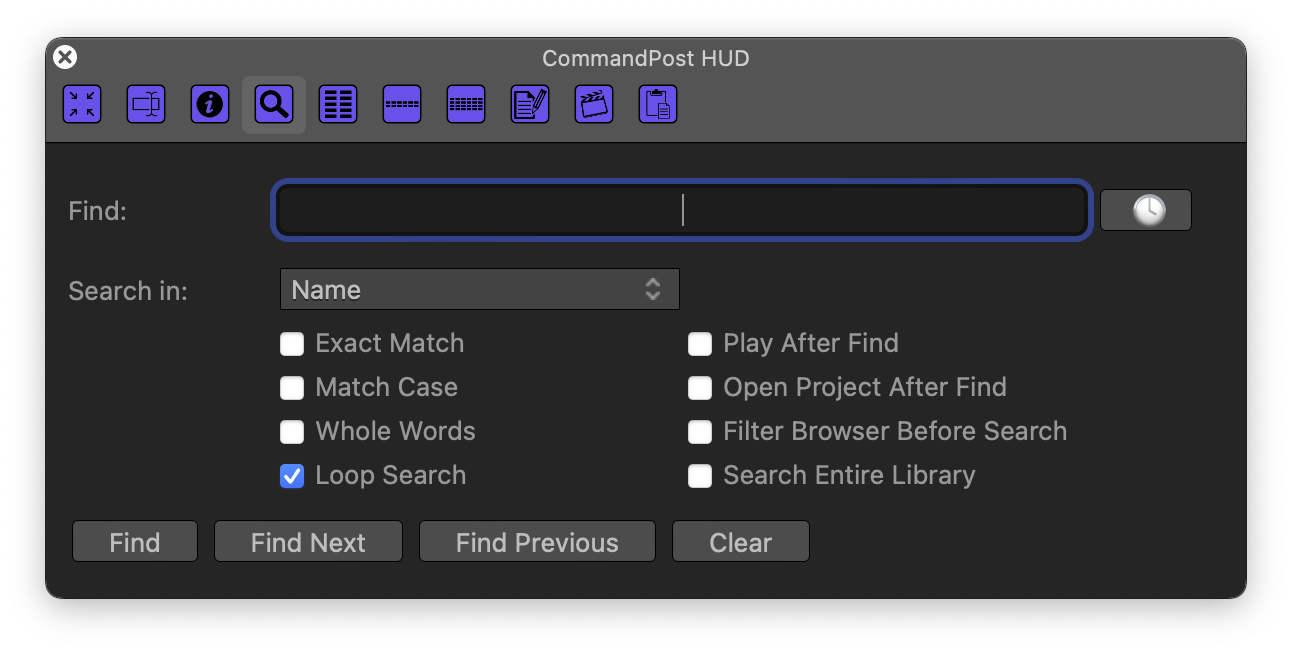Open the clapperboard panel icon

594,104
